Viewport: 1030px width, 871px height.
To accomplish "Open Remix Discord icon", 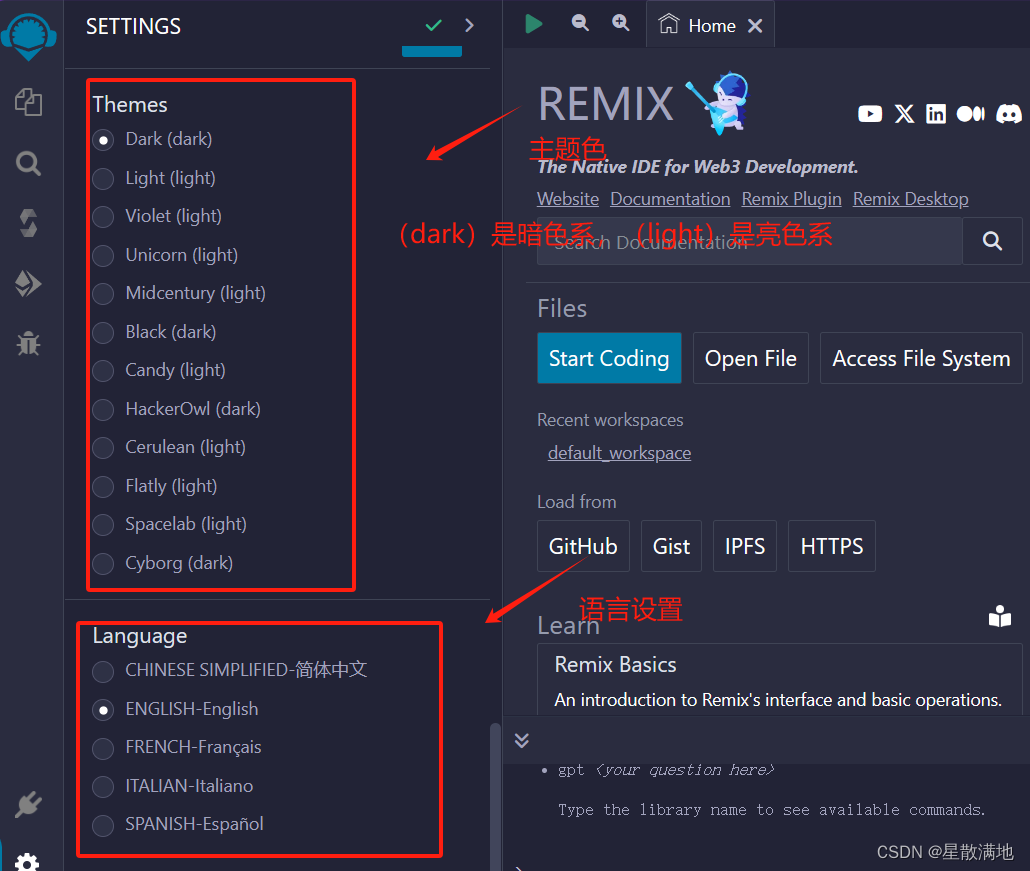I will point(1008,114).
